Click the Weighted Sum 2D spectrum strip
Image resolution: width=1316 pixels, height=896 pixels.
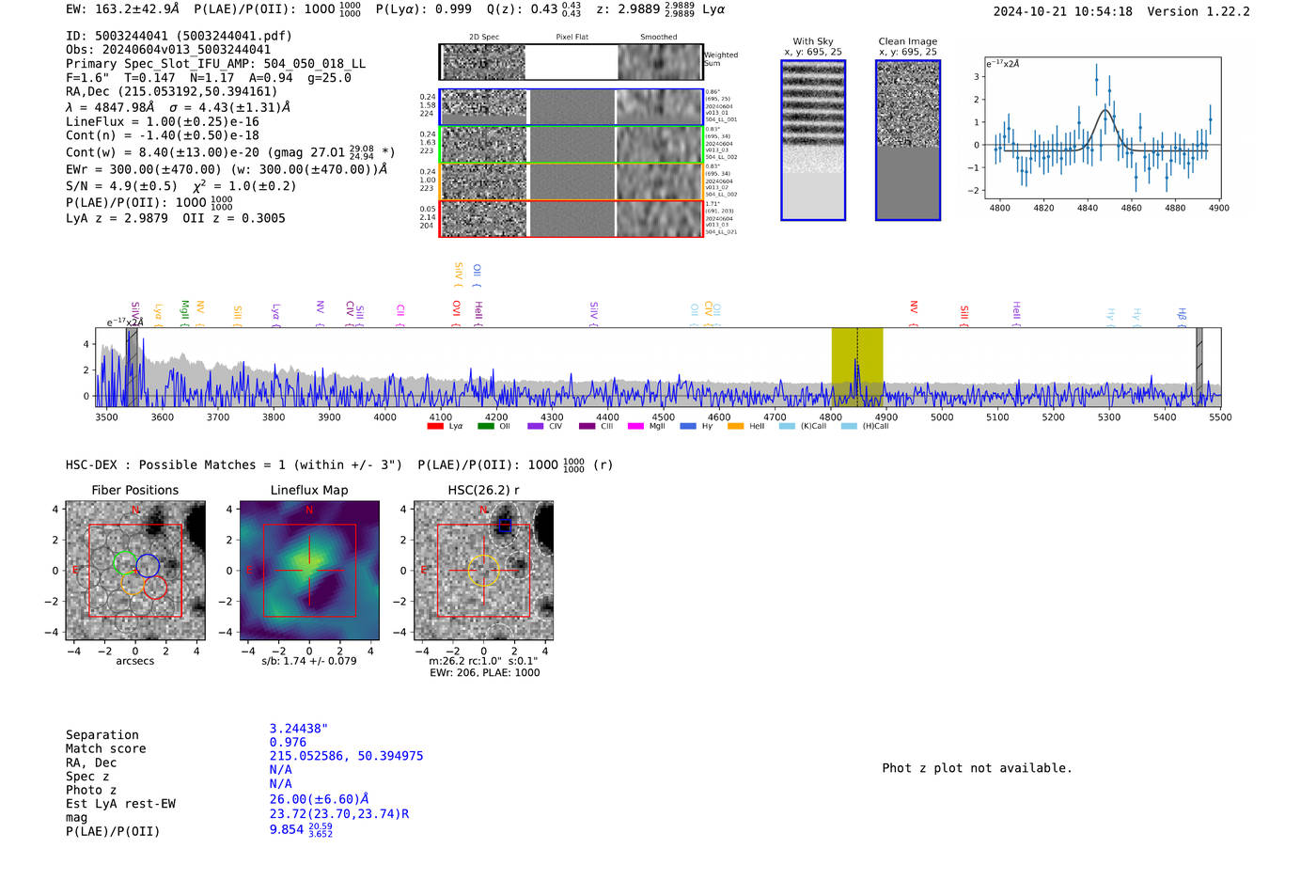click(572, 62)
